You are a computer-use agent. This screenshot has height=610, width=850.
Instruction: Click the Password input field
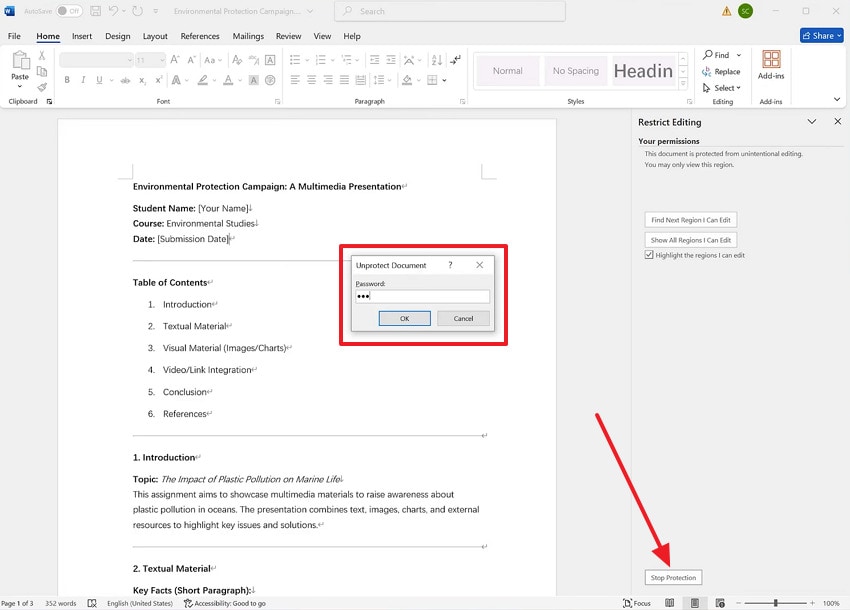(422, 296)
